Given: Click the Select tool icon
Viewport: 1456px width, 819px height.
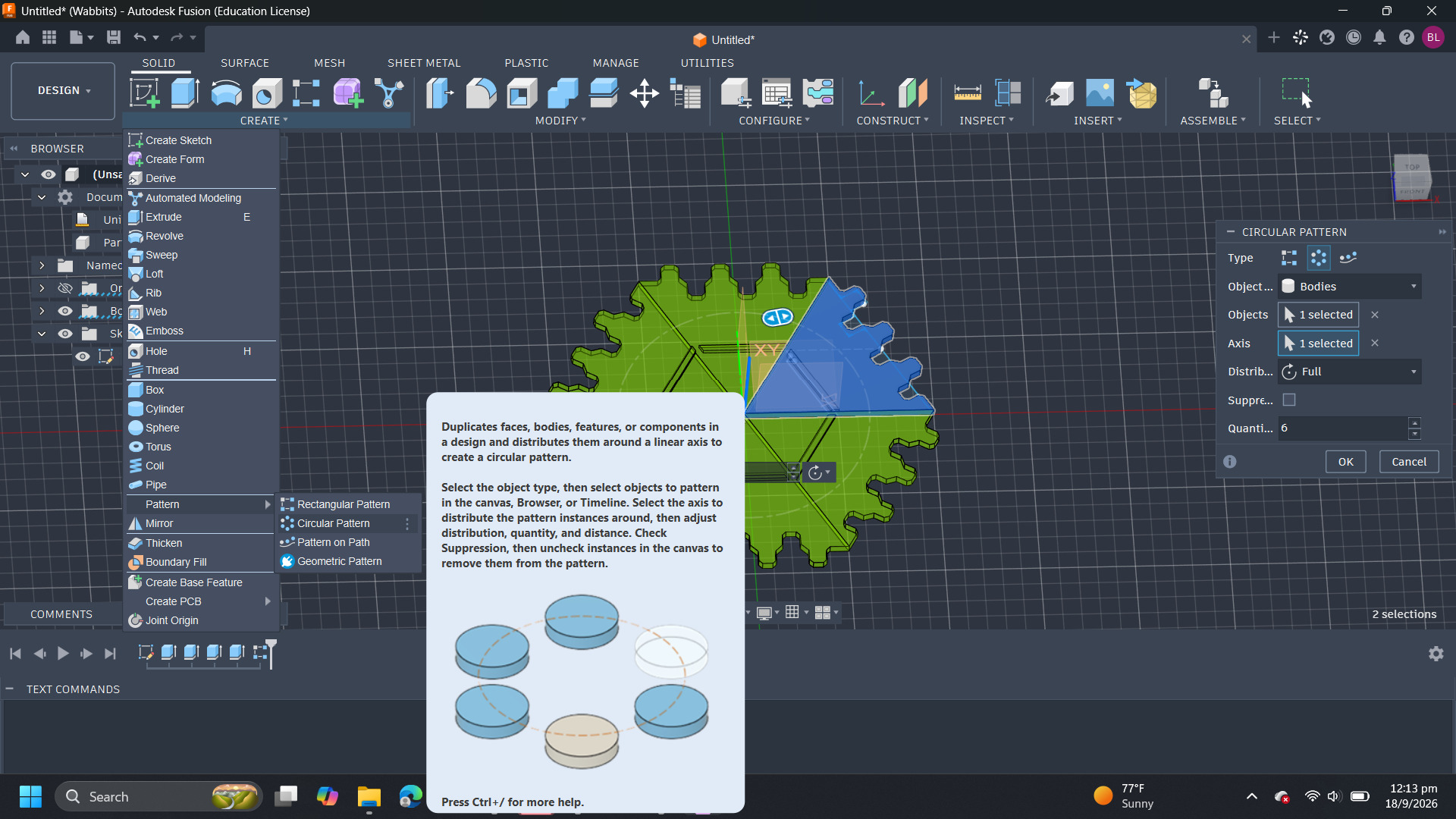Looking at the screenshot, I should tap(1297, 93).
